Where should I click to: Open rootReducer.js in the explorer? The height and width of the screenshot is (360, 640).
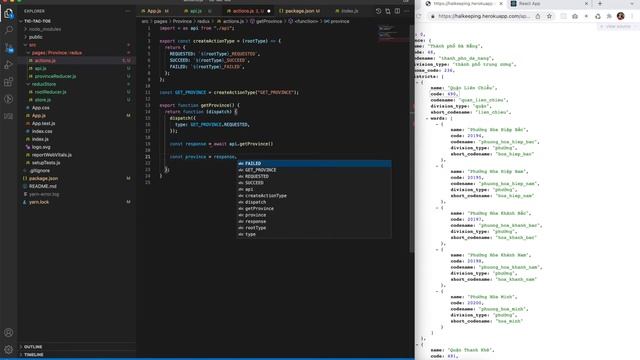(51, 92)
